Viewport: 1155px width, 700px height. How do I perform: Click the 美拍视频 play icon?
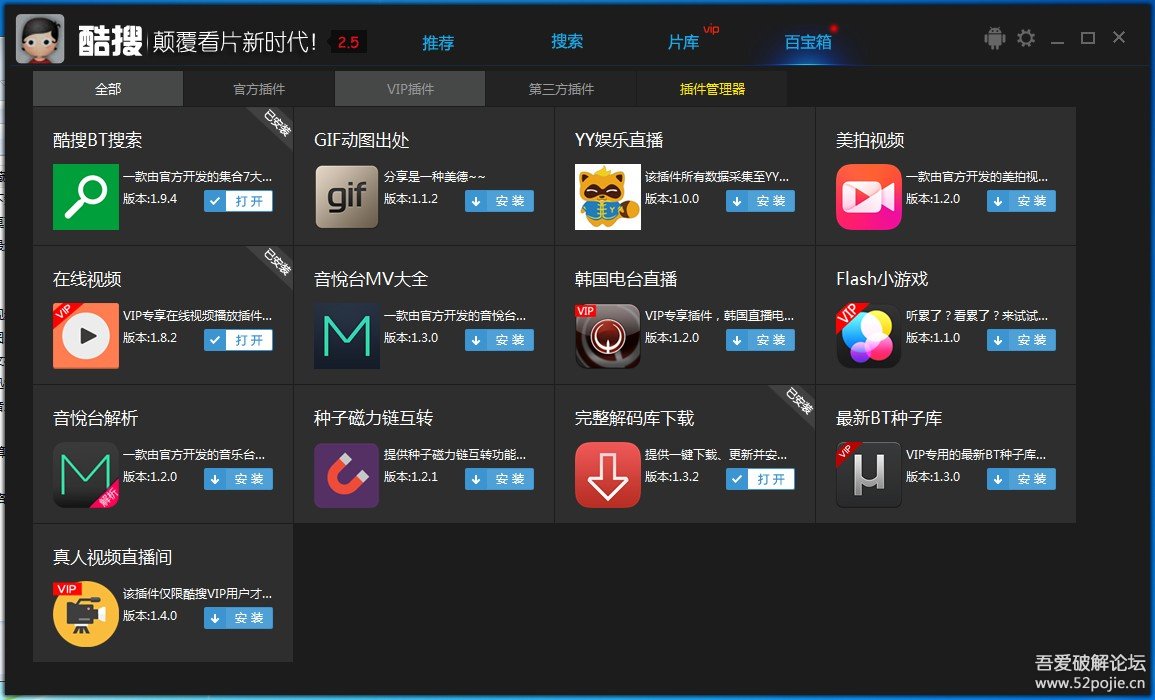[868, 197]
